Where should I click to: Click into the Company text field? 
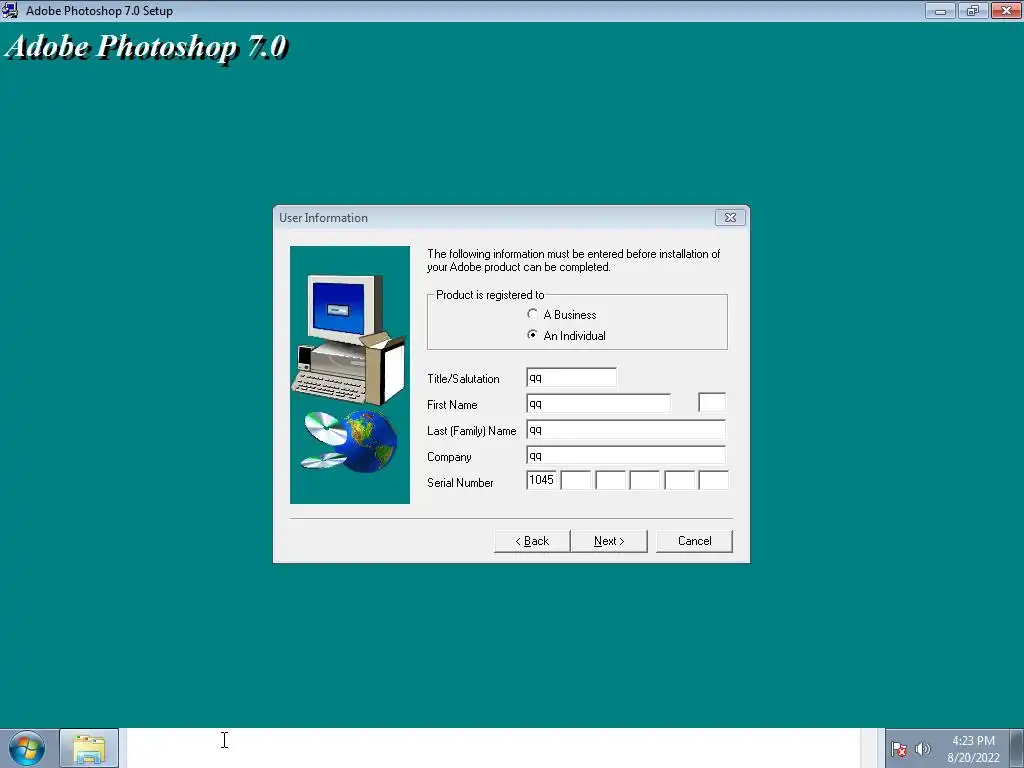click(626, 455)
